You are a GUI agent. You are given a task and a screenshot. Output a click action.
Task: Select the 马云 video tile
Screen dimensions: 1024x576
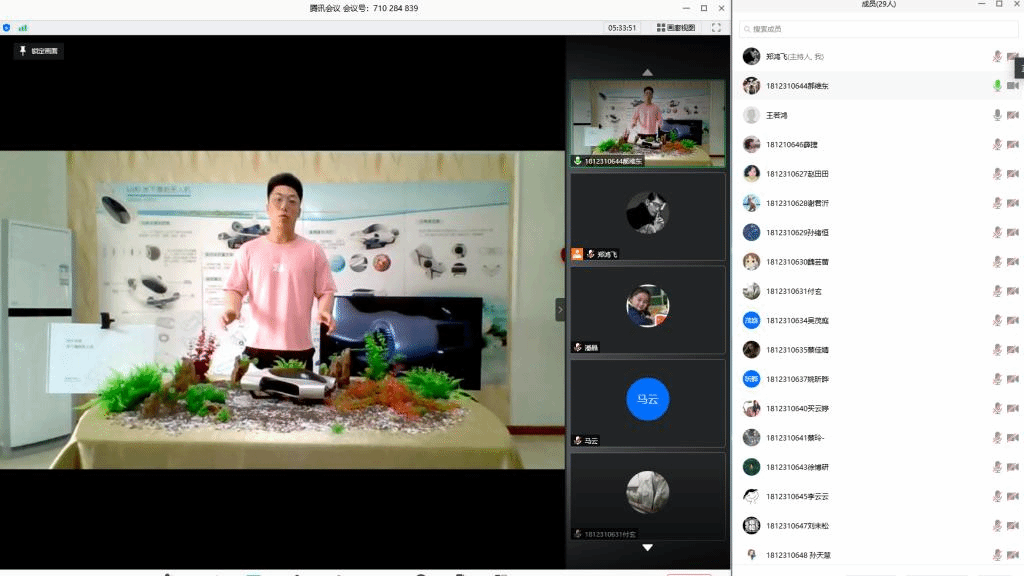click(x=647, y=402)
